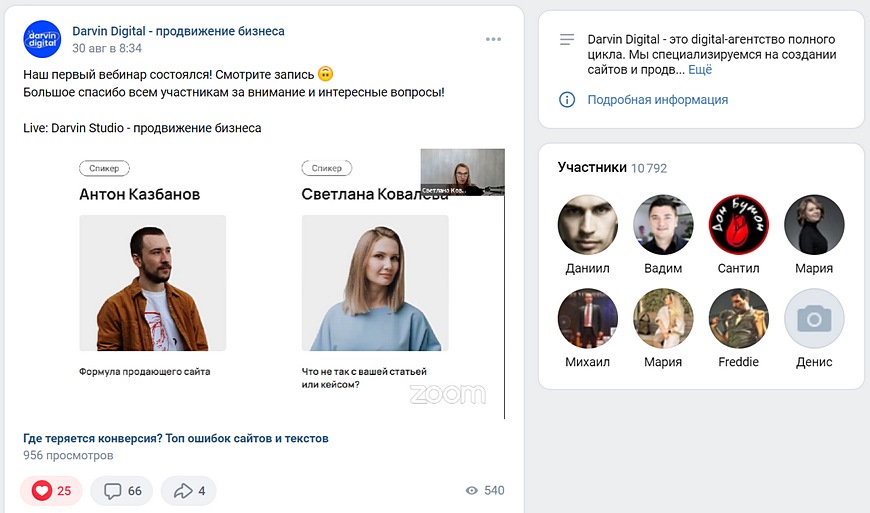Click the description lines icon in the sidebar
Viewport: 870px width, 513px height.
tap(566, 39)
